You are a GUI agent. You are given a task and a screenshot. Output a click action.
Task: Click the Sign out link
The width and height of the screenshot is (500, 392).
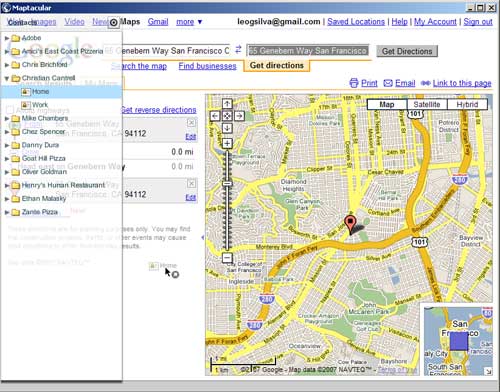click(478, 22)
